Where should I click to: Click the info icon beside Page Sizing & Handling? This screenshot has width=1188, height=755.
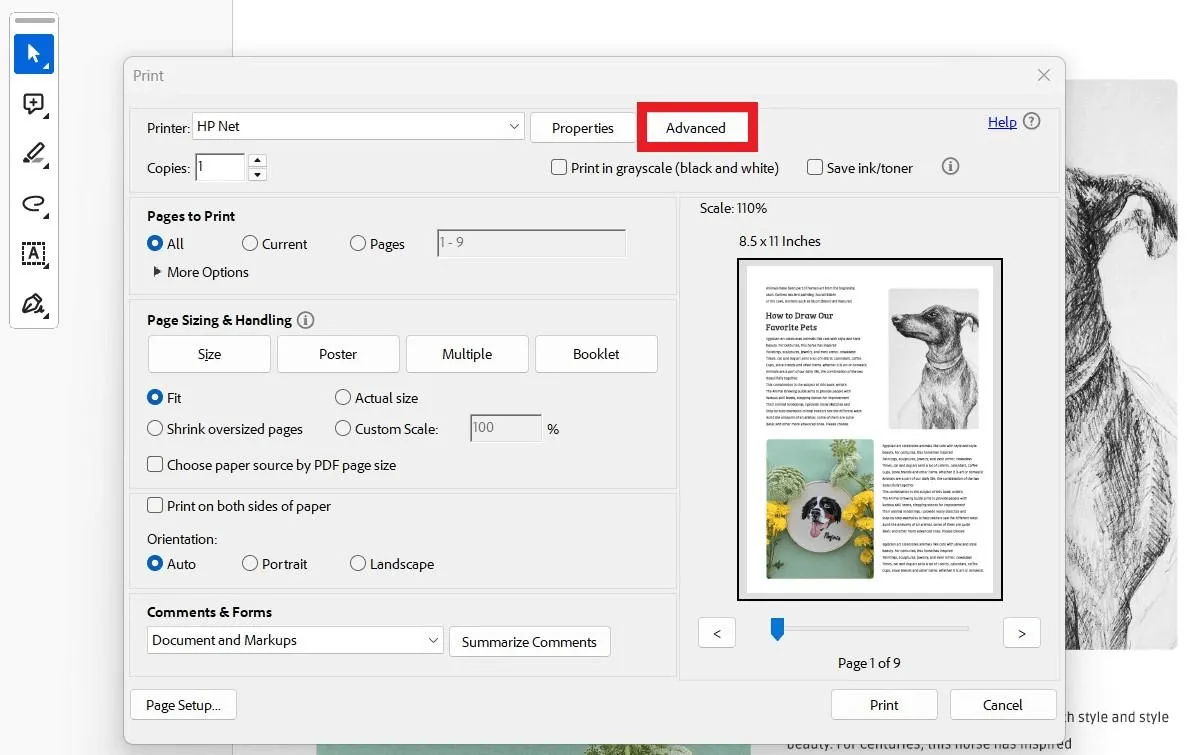[x=305, y=320]
